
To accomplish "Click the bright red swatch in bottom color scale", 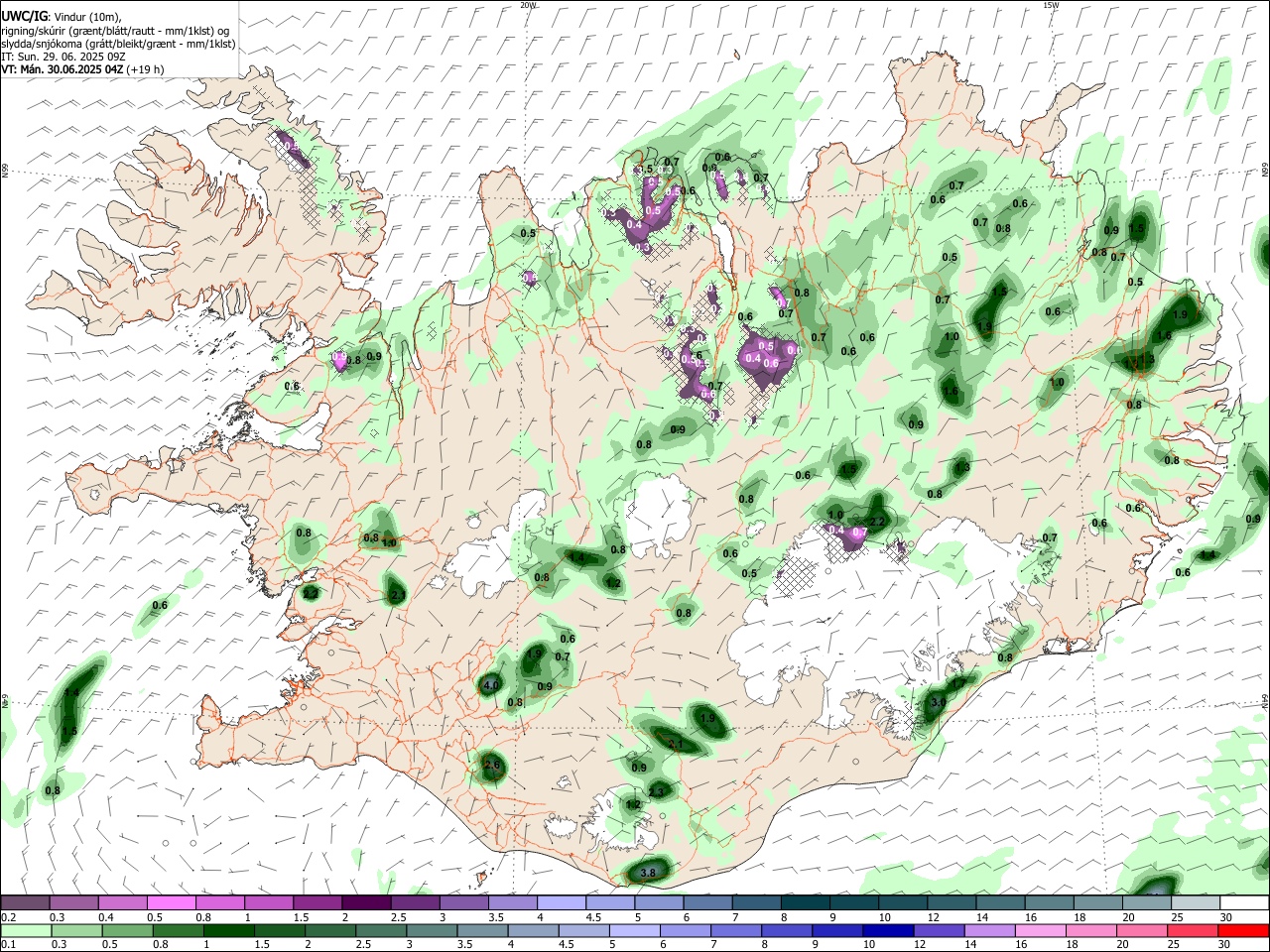I will point(1243,930).
